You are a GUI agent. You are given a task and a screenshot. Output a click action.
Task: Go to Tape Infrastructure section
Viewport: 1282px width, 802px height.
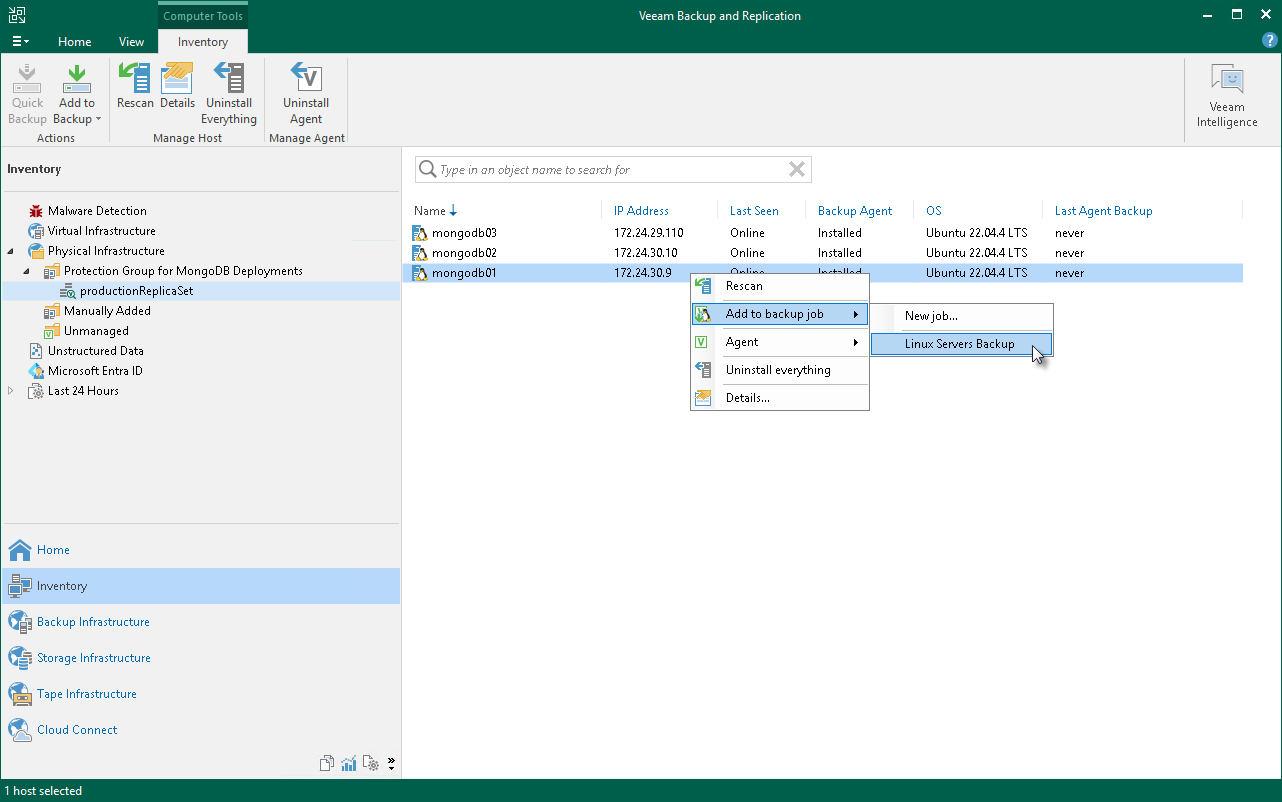[x=86, y=694]
